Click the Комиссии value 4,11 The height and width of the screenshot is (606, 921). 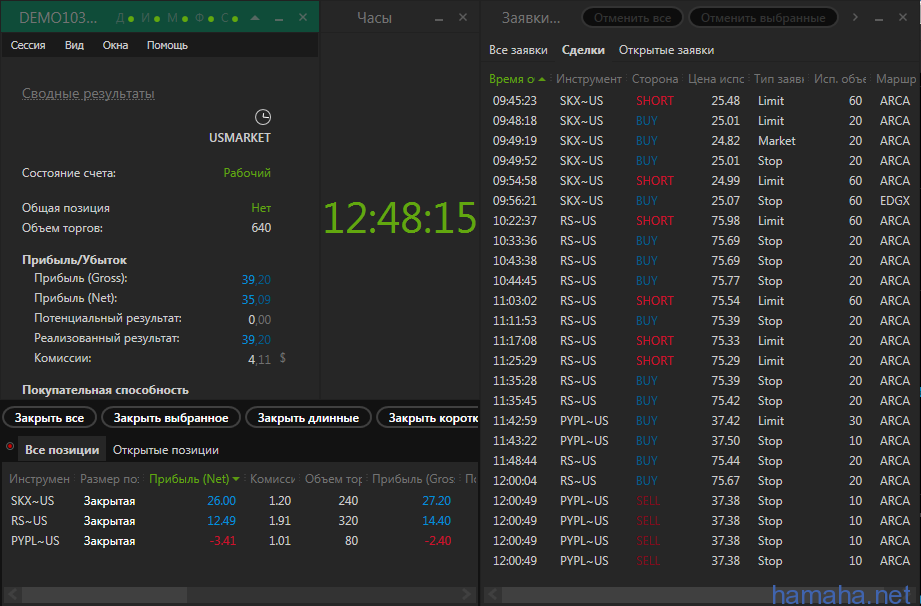pyautogui.click(x=260, y=359)
